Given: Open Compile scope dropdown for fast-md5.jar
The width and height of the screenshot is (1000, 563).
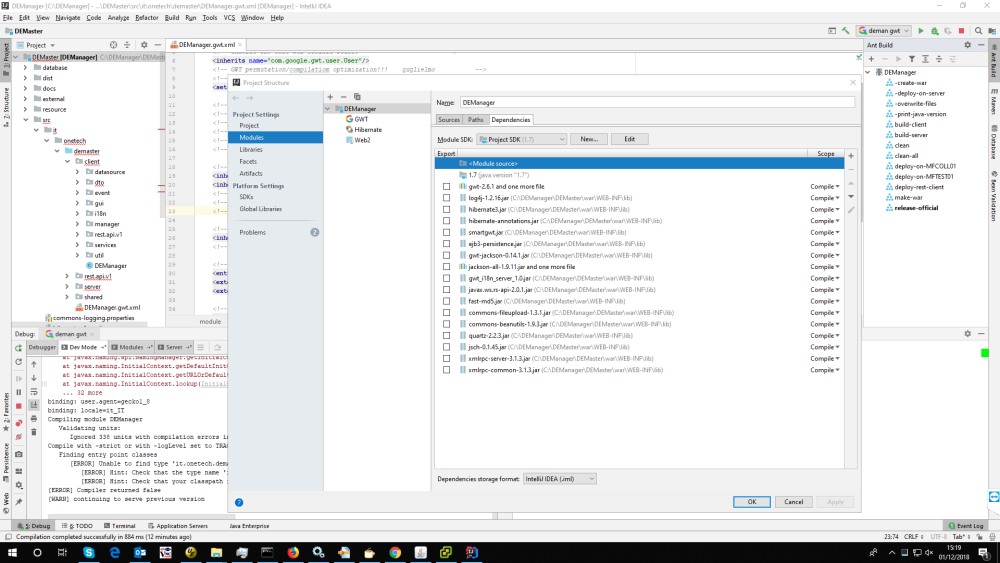Looking at the screenshot, I should (x=825, y=302).
